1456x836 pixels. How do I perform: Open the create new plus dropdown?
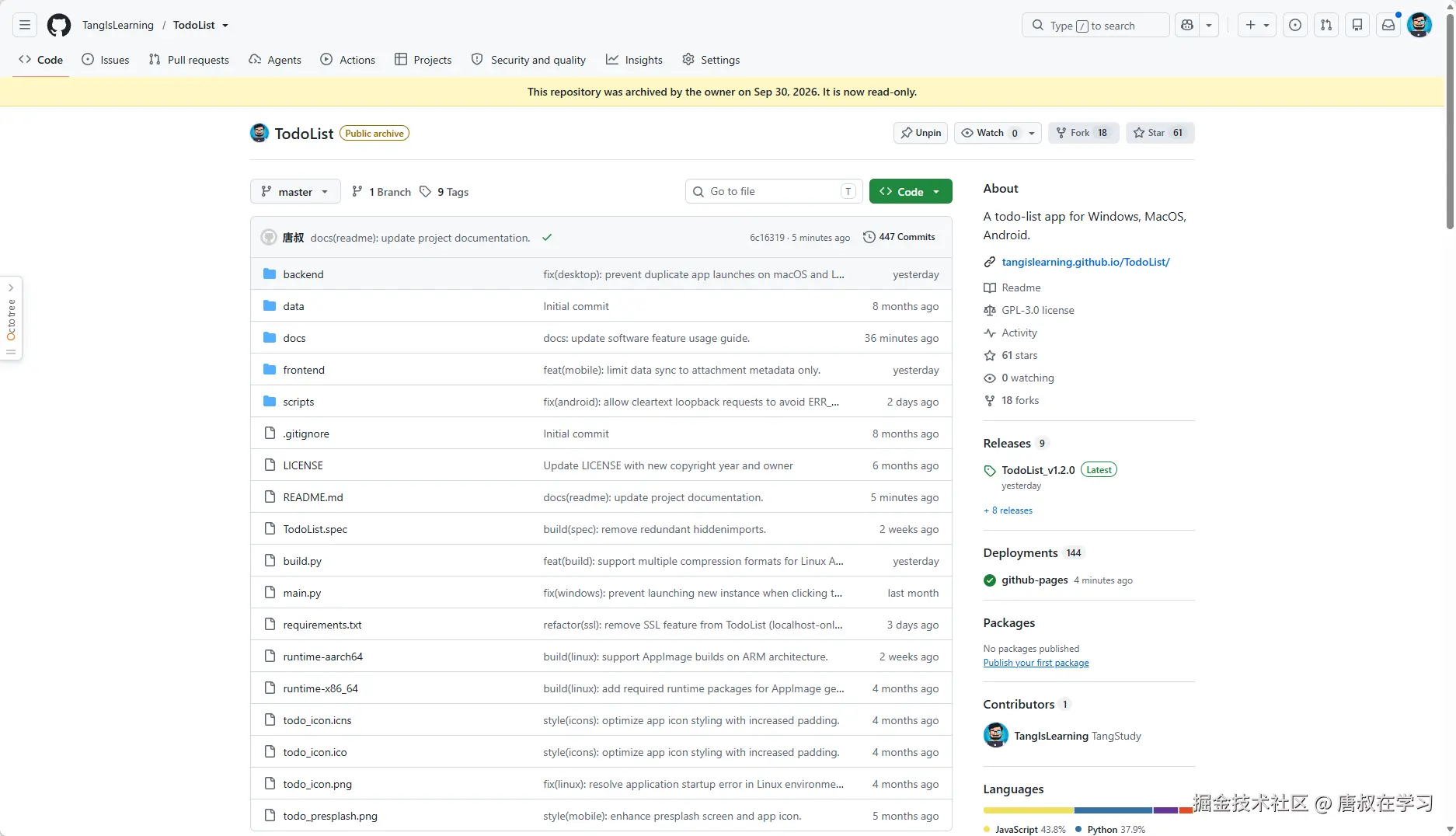(1257, 26)
